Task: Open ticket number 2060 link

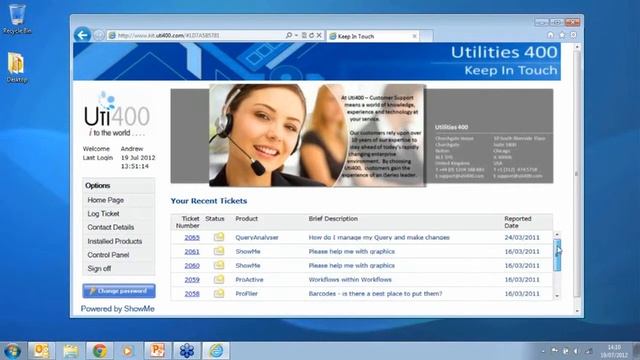Action: point(192,265)
